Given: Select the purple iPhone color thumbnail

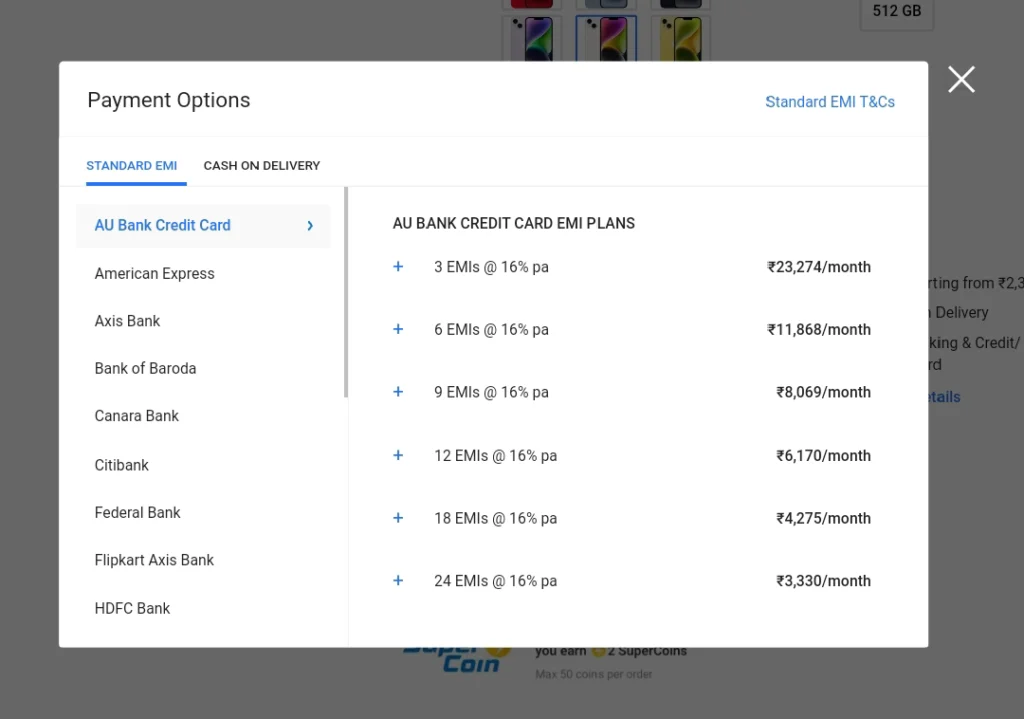Looking at the screenshot, I should click(532, 39).
